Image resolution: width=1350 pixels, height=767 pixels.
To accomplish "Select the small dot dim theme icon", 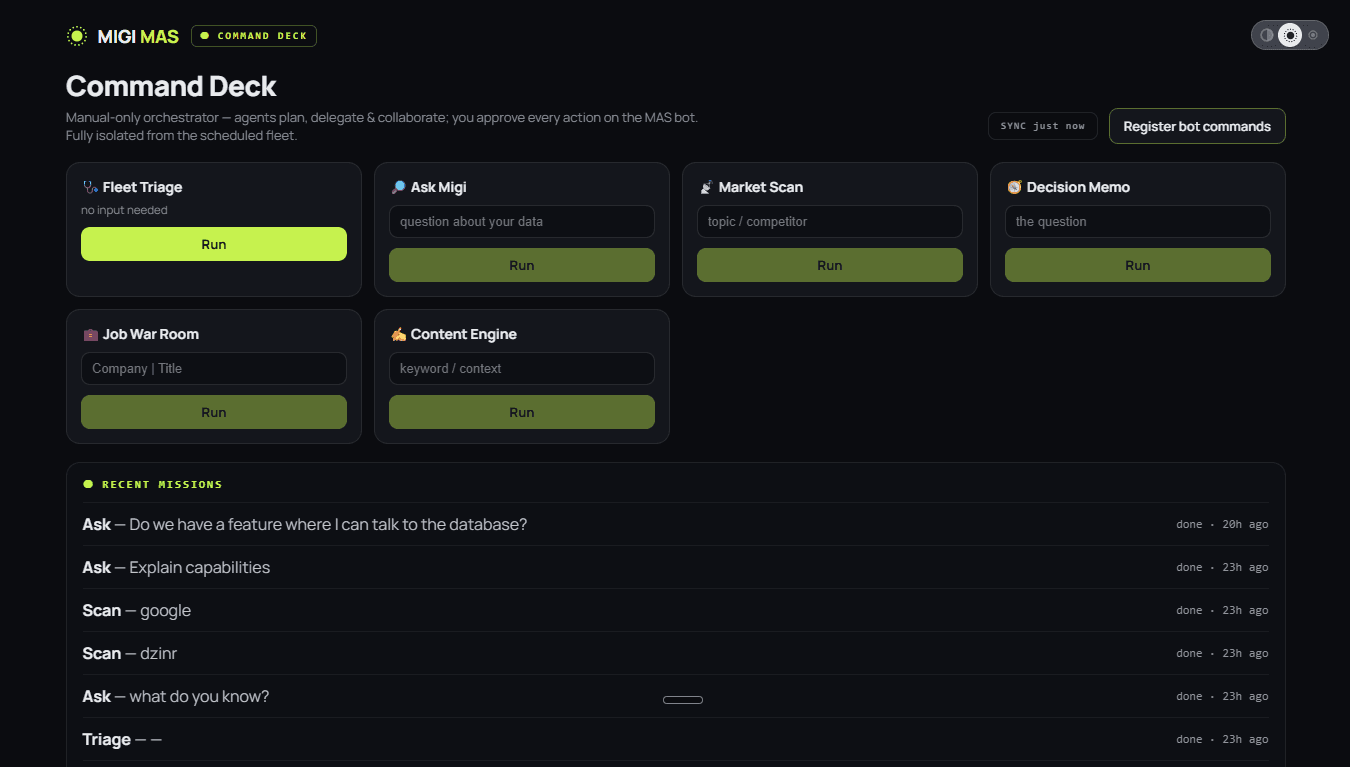I will coord(1313,35).
